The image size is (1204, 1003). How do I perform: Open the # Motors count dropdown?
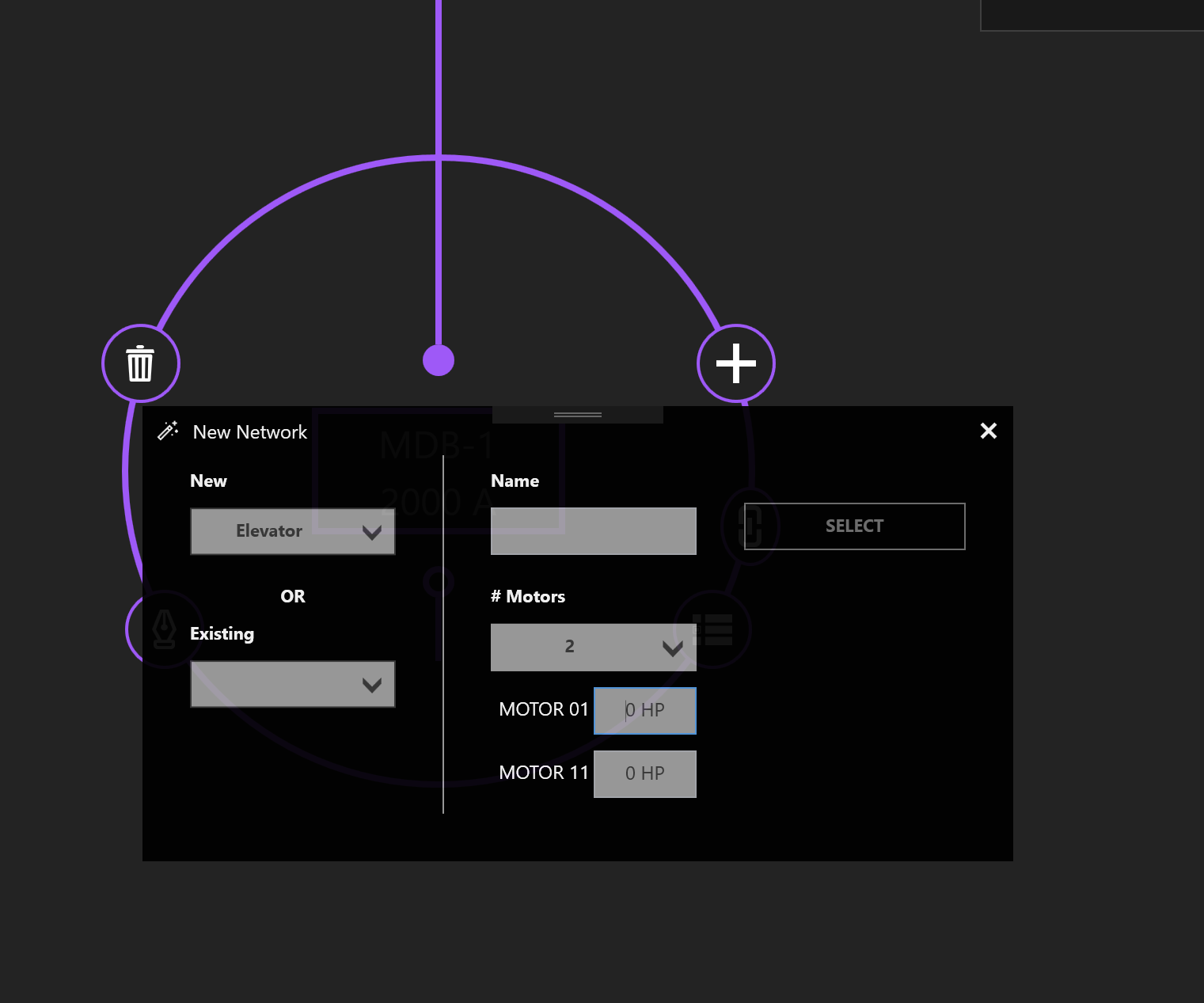[593, 647]
